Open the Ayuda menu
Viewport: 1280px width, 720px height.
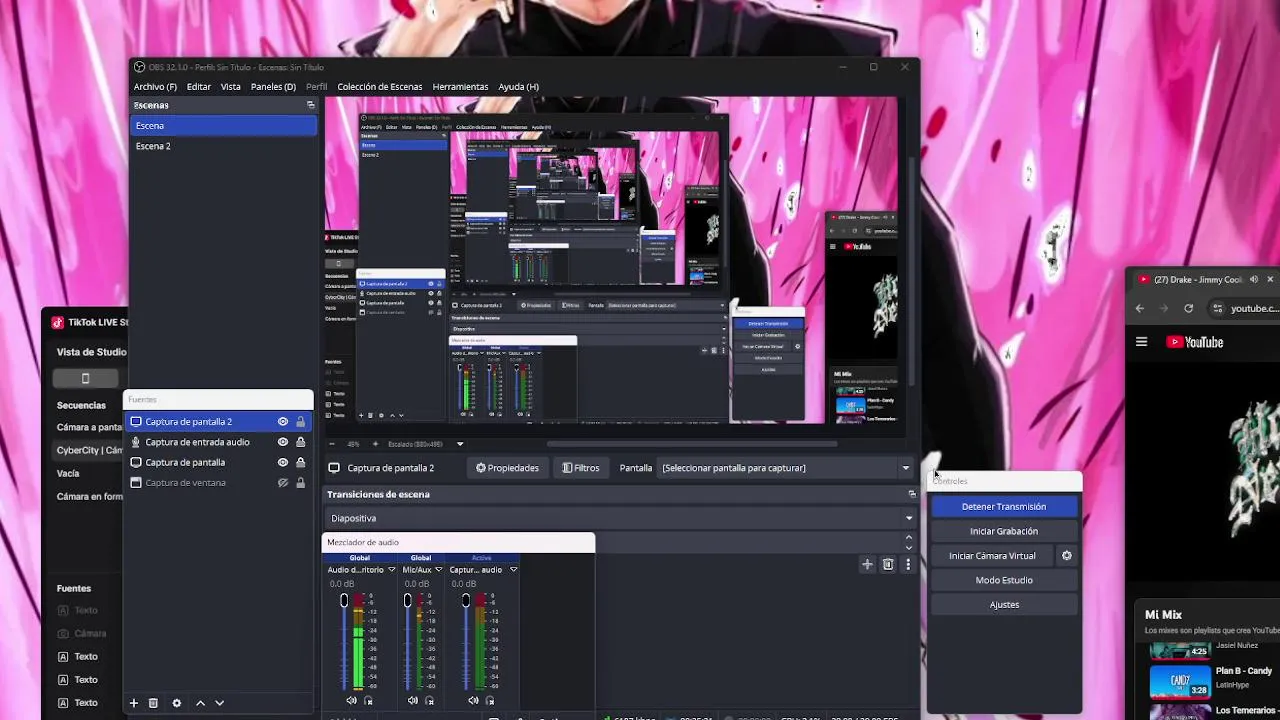[518, 87]
